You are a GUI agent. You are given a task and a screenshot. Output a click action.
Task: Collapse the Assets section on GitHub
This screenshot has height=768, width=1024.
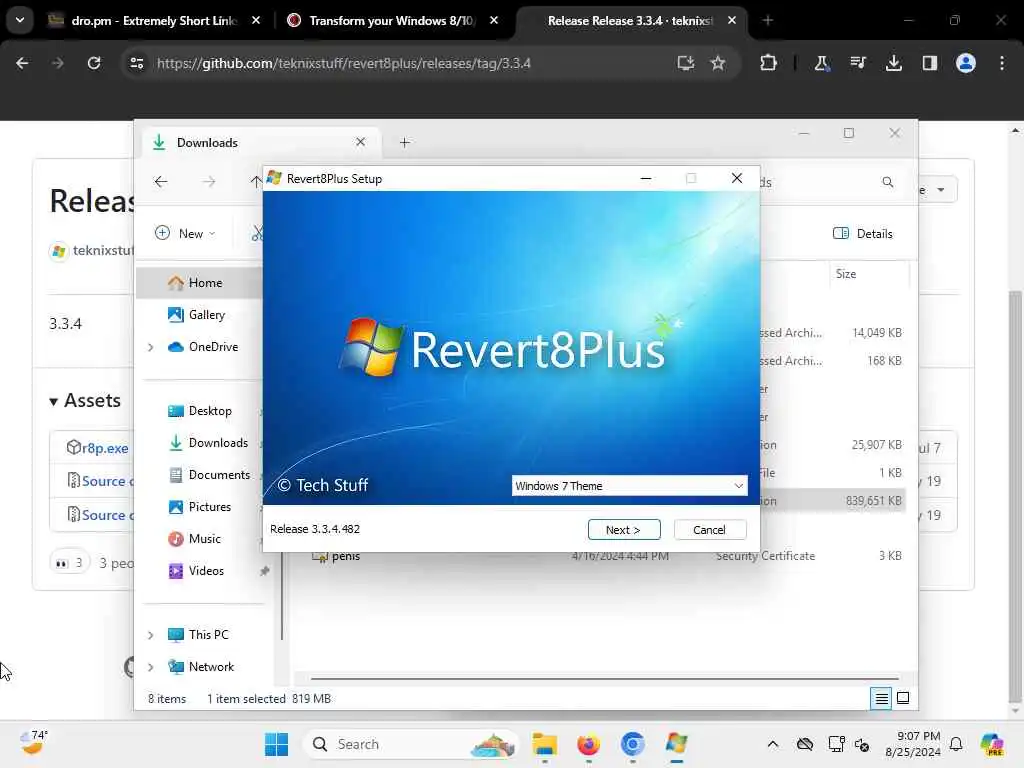click(x=85, y=400)
